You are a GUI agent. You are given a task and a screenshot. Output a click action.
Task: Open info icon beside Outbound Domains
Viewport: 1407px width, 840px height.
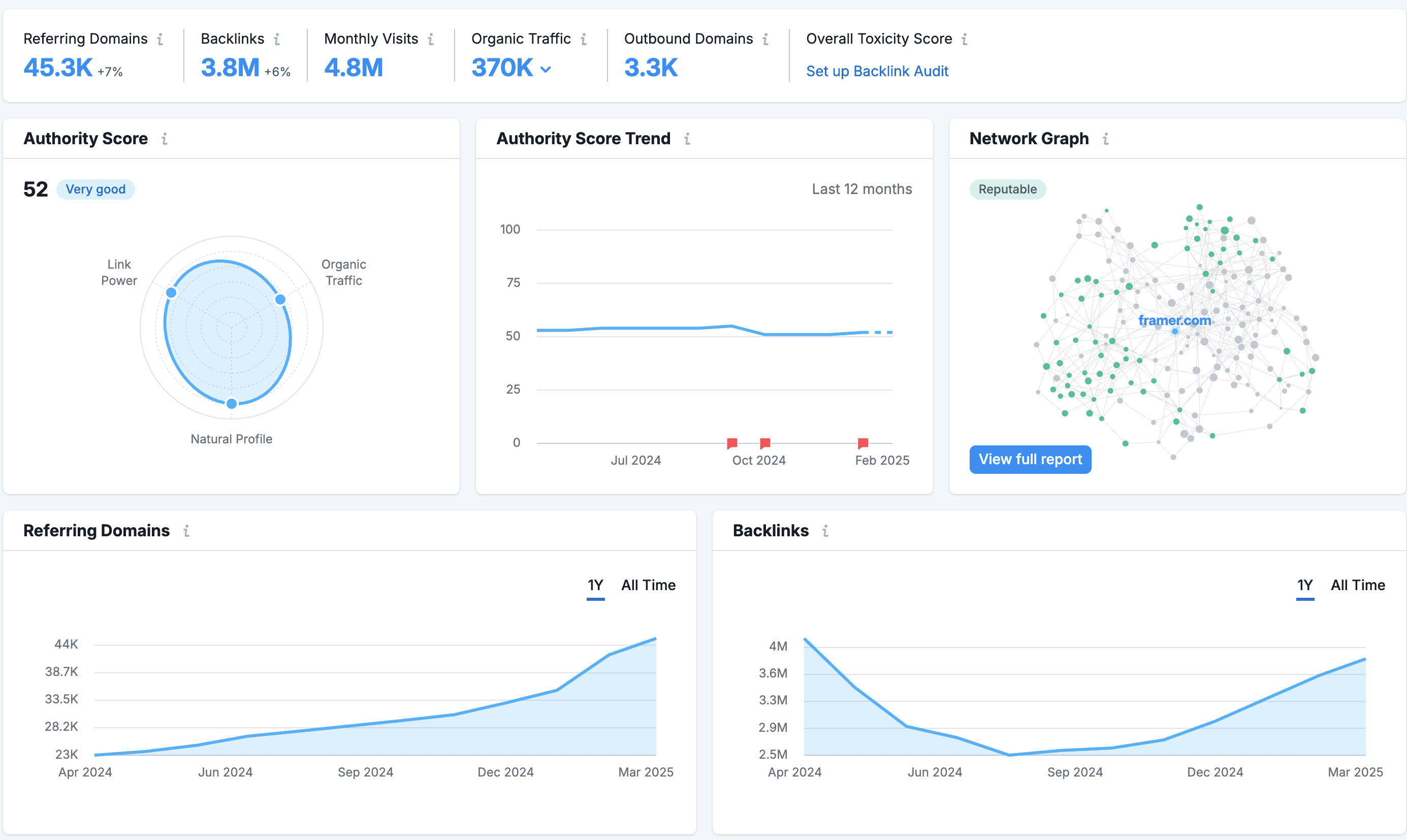tap(765, 39)
